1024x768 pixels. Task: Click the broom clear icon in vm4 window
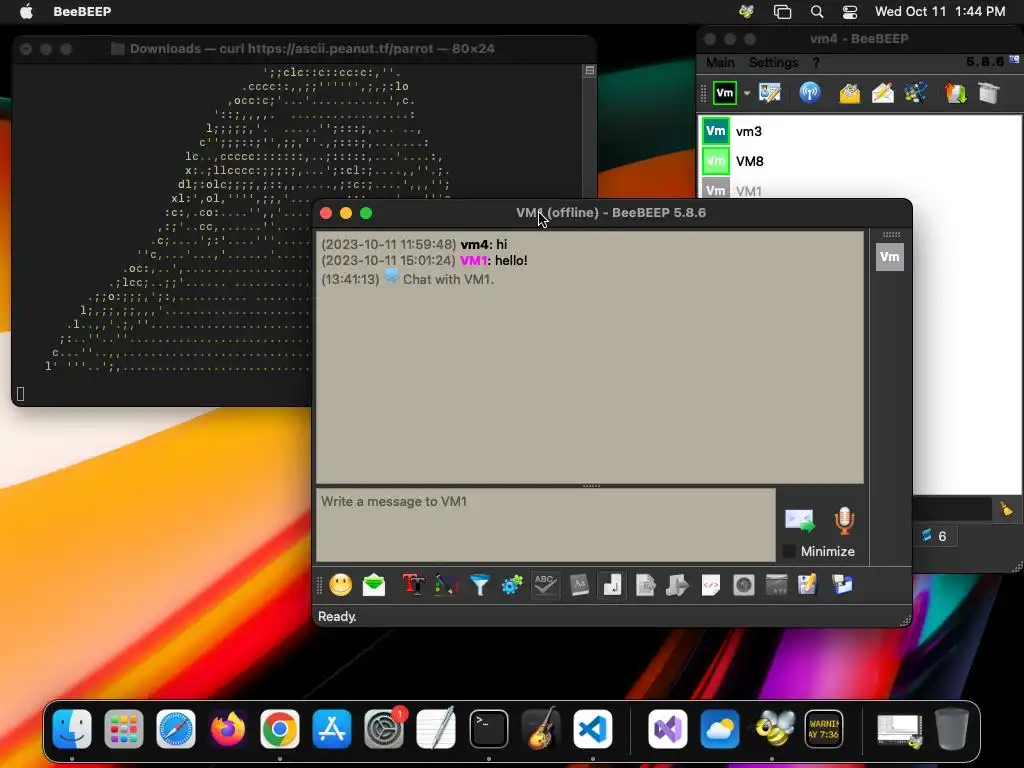pyautogui.click(x=1006, y=509)
